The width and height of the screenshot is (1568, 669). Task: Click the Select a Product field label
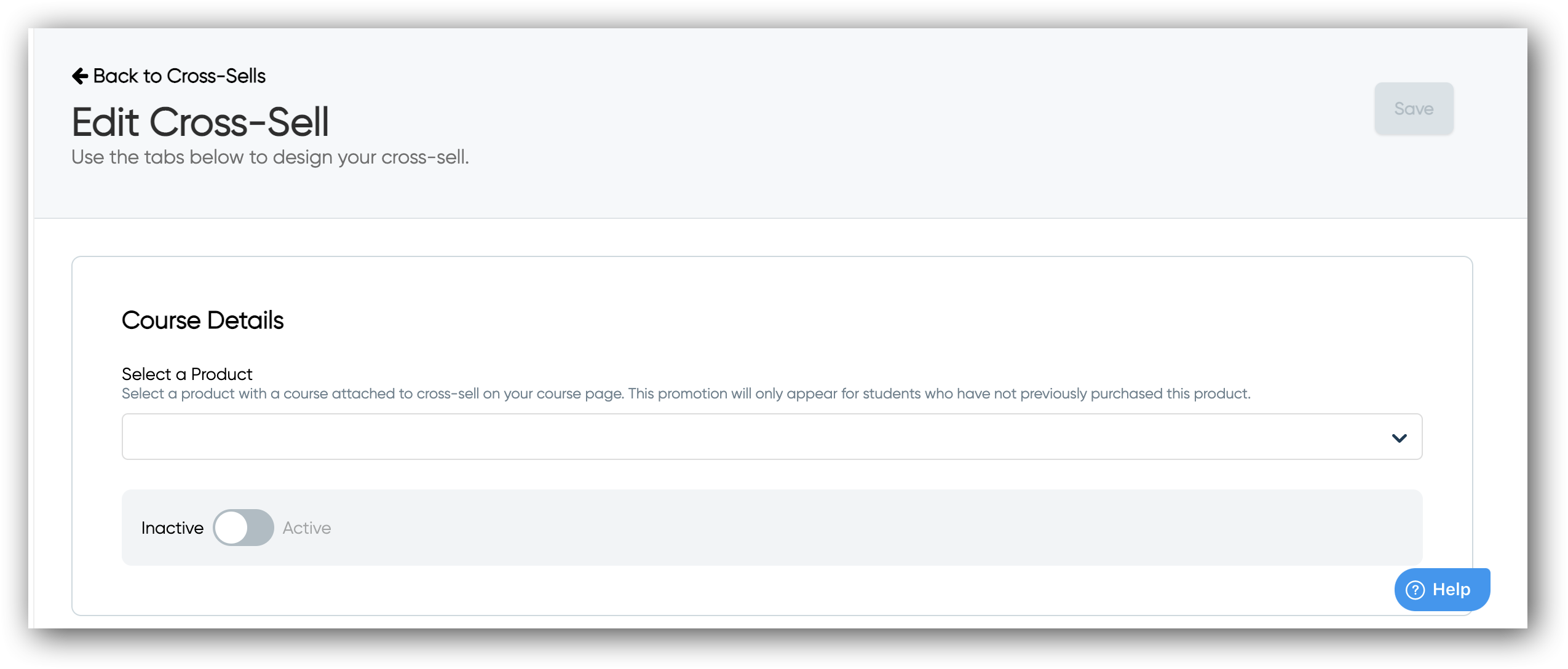click(187, 374)
